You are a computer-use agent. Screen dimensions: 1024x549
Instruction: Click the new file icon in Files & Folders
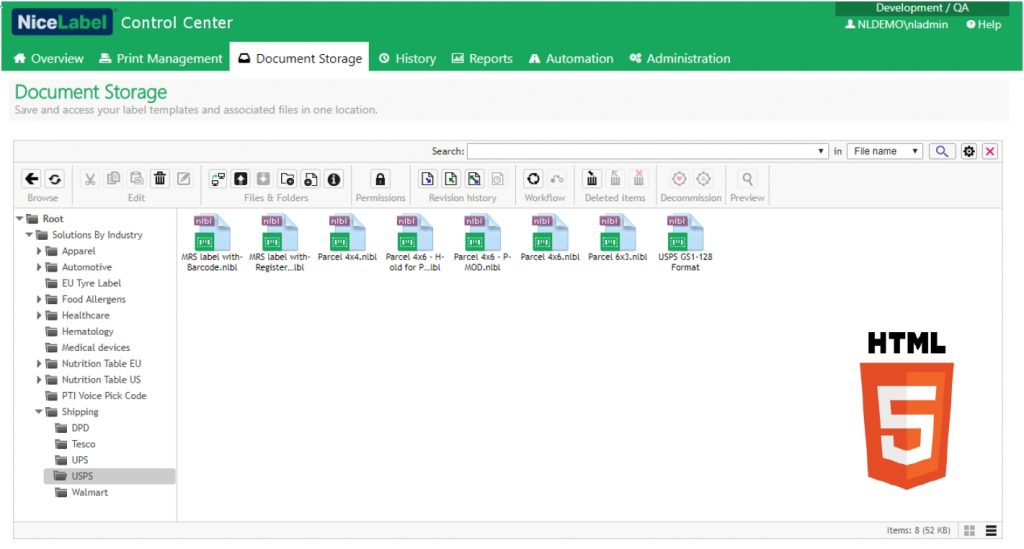tap(311, 179)
